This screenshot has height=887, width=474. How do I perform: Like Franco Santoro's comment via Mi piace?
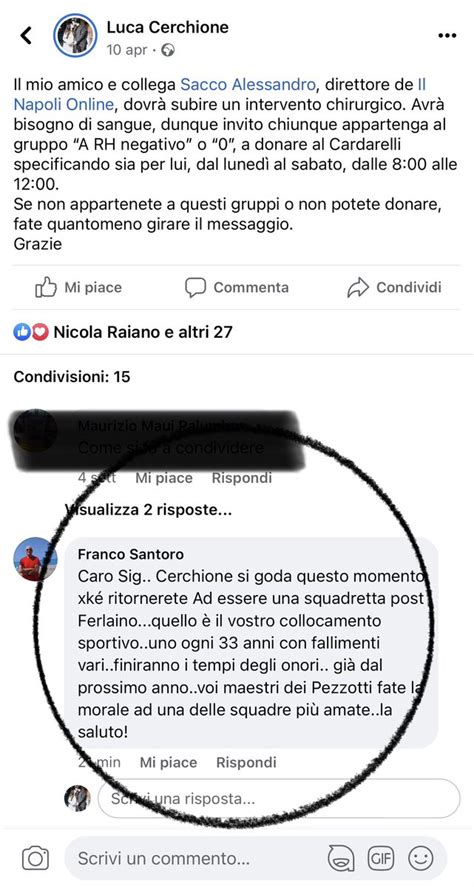[x=168, y=762]
